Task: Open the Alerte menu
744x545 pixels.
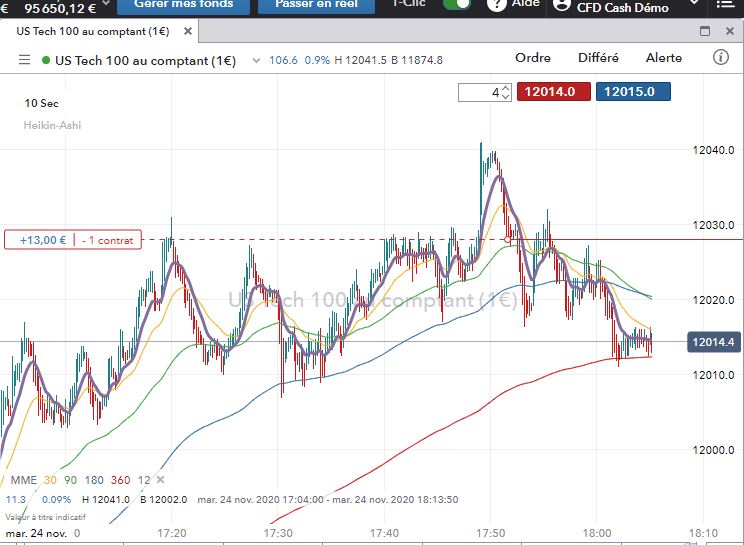Action: (664, 58)
